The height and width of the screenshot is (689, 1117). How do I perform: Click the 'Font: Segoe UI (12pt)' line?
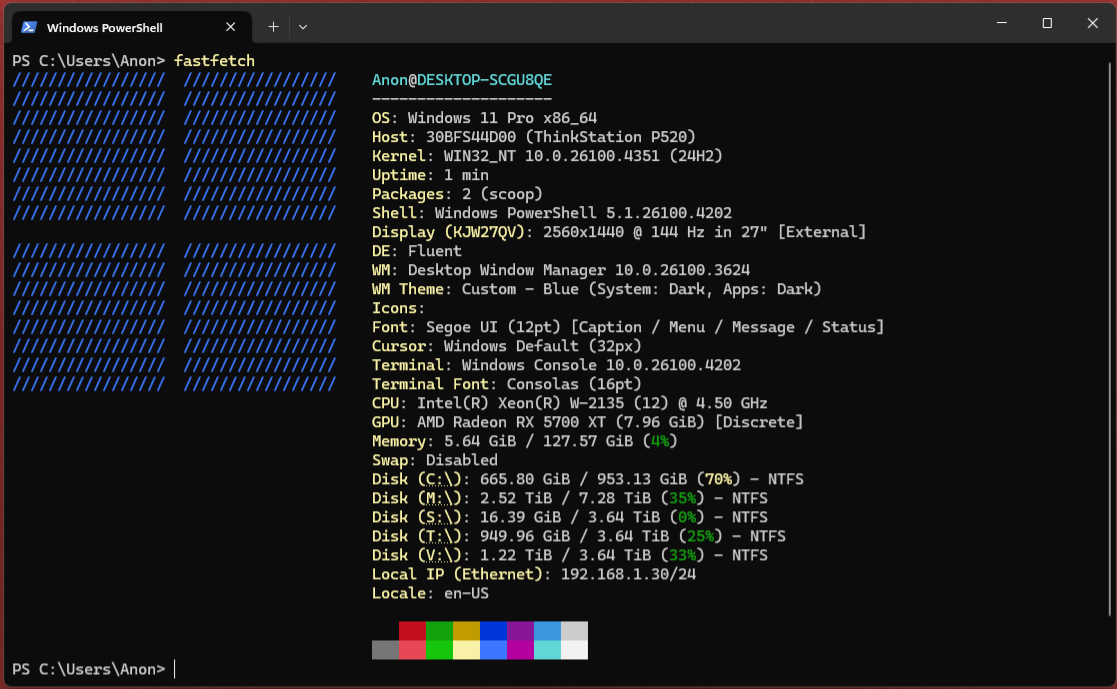tap(628, 327)
